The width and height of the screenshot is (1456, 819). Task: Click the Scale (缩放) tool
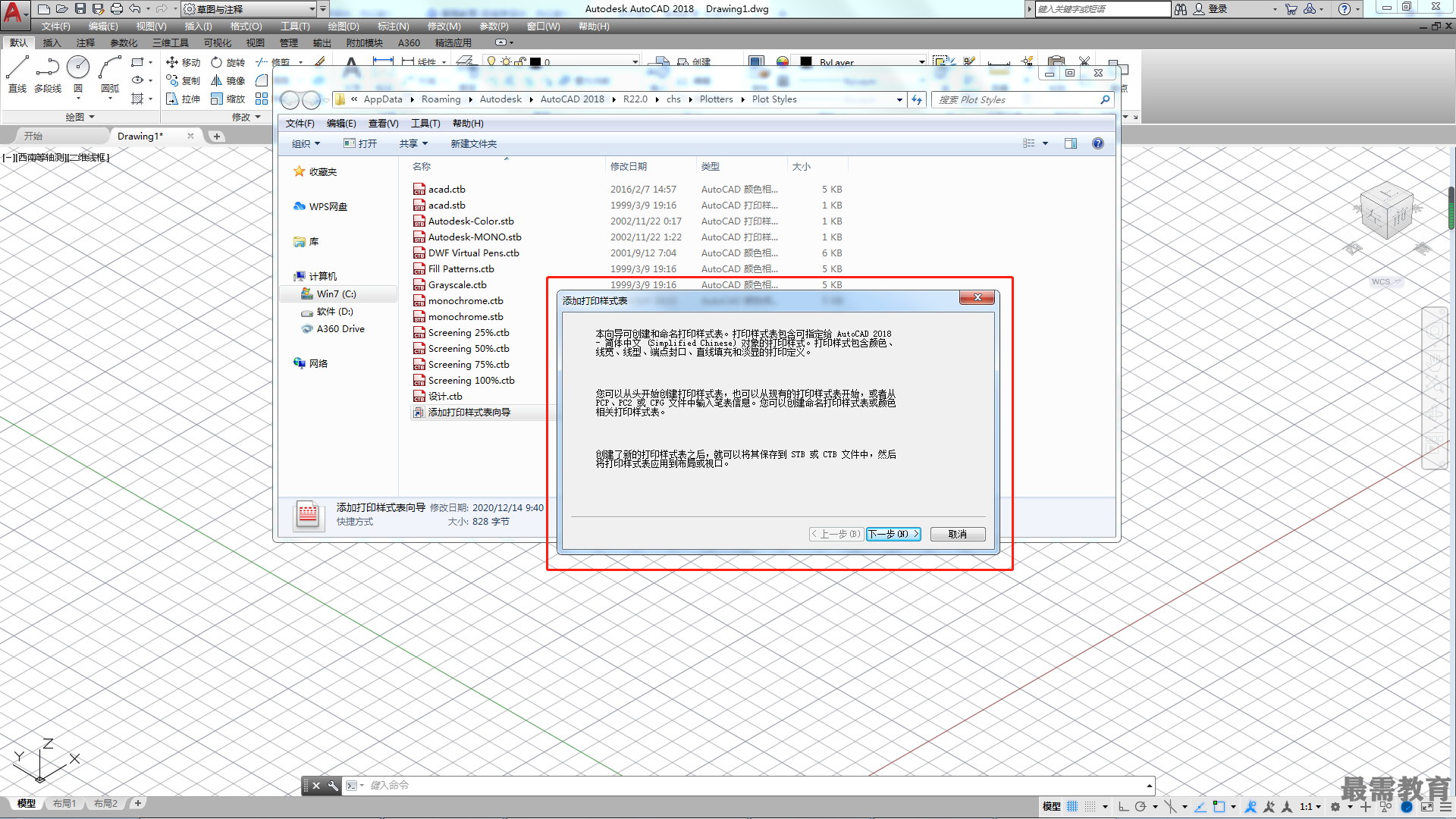pyautogui.click(x=227, y=99)
